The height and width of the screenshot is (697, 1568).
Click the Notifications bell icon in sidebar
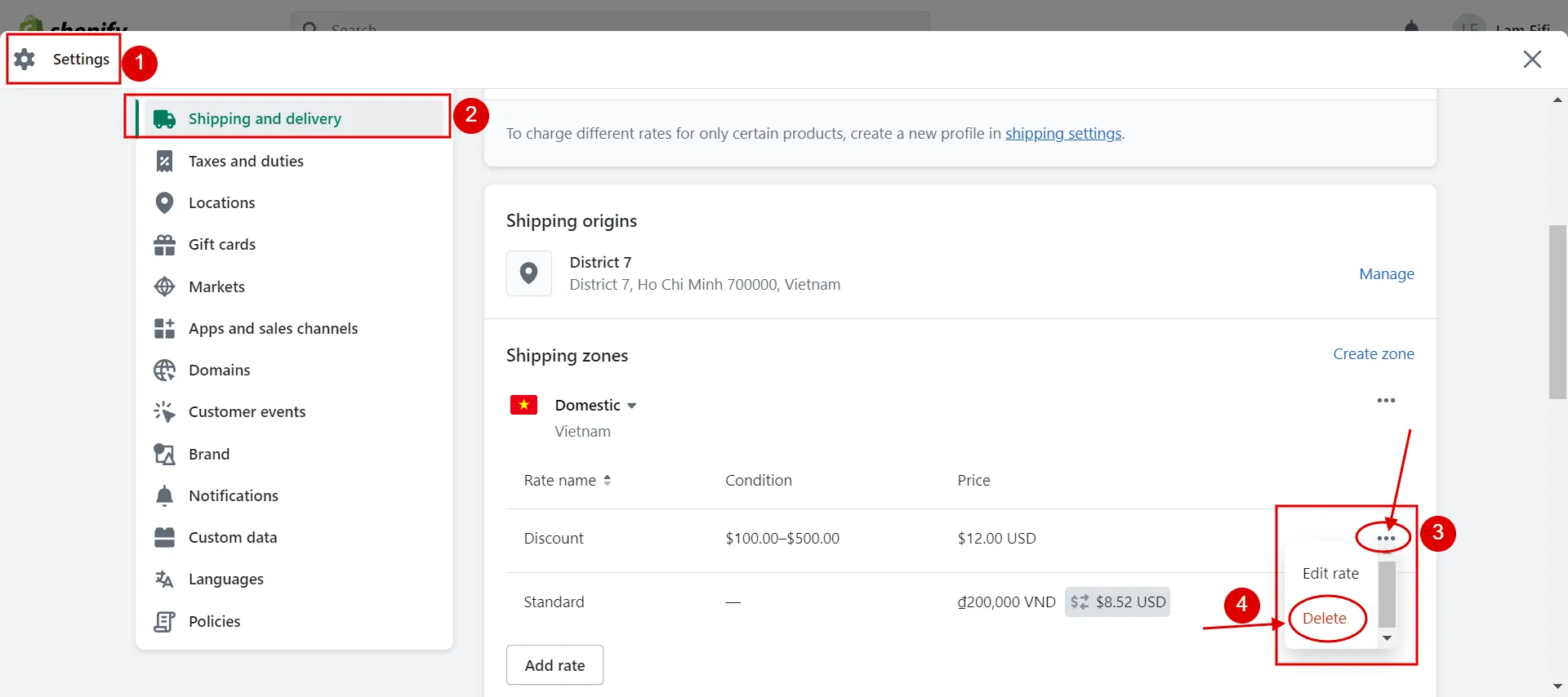pos(164,495)
